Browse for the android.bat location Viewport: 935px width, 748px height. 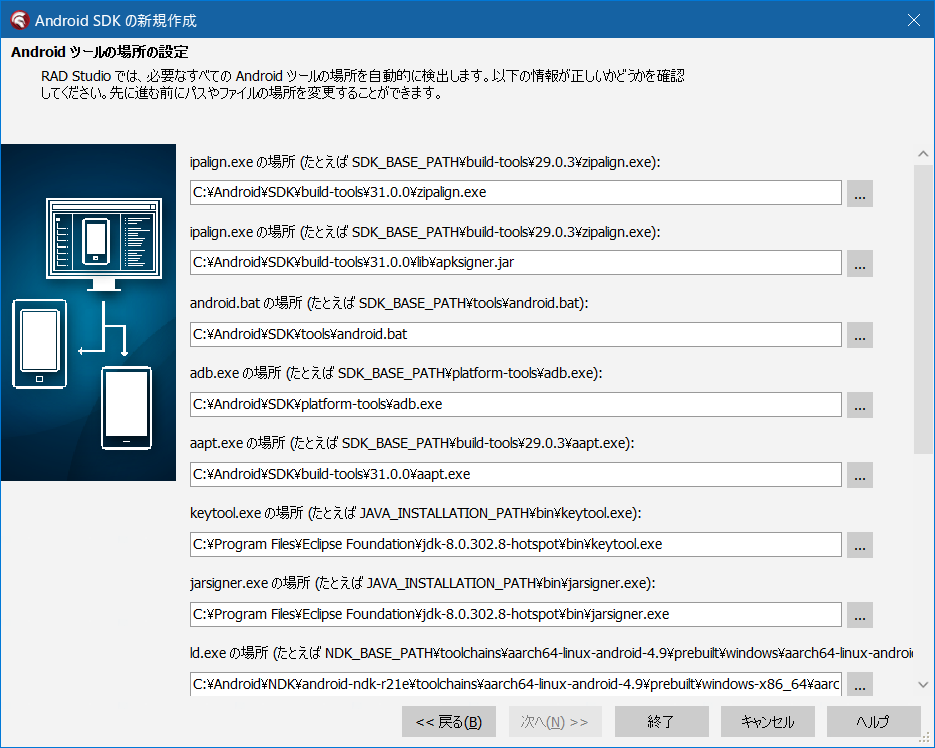pyautogui.click(x=859, y=335)
